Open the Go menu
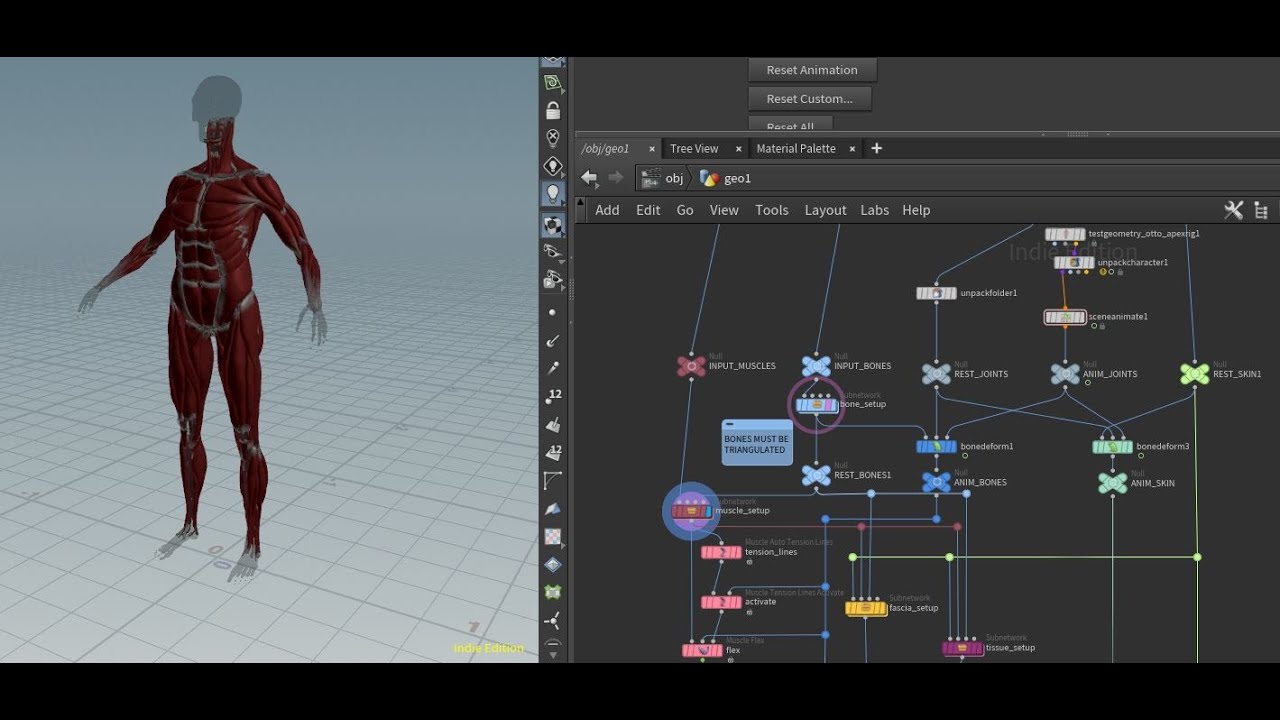This screenshot has width=1280, height=720. tap(685, 210)
